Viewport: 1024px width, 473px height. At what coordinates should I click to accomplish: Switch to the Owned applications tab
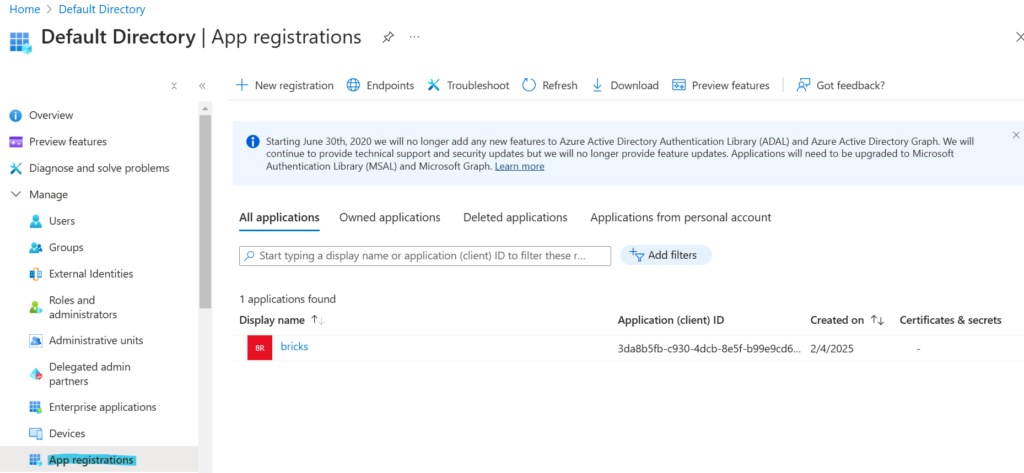coord(389,217)
